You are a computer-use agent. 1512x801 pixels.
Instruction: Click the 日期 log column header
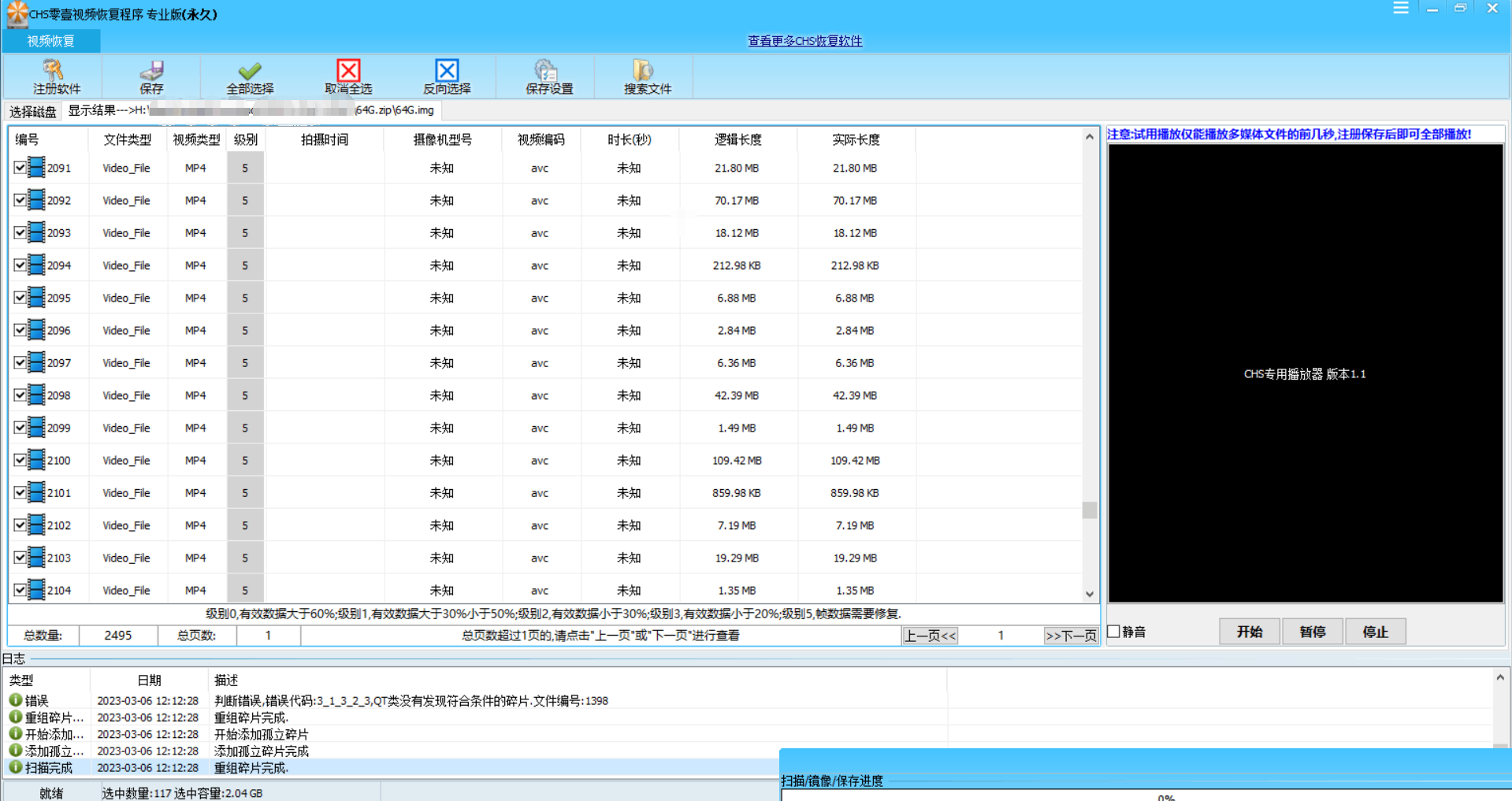click(150, 680)
